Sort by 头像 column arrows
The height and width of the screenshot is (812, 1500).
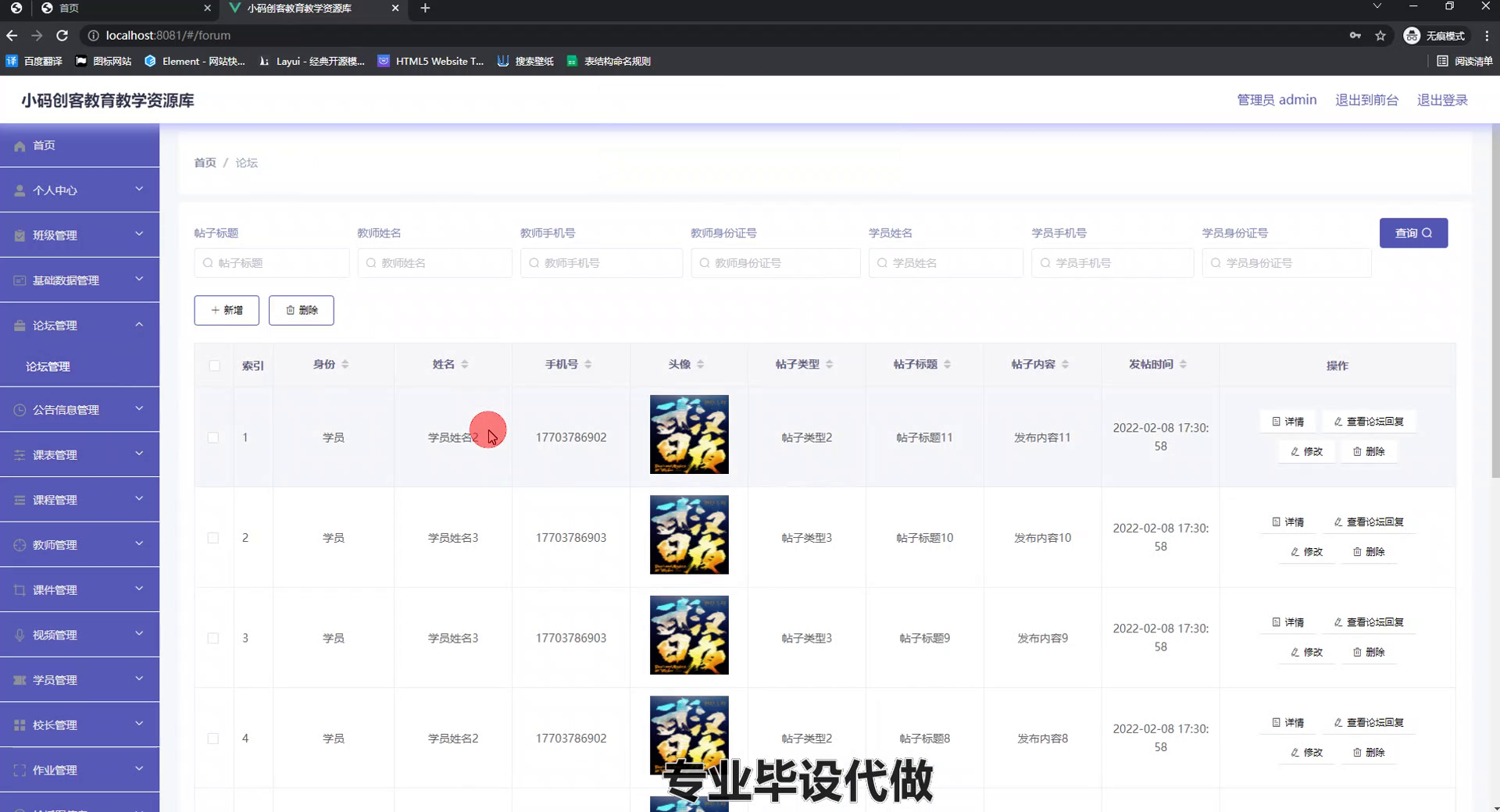tap(701, 365)
